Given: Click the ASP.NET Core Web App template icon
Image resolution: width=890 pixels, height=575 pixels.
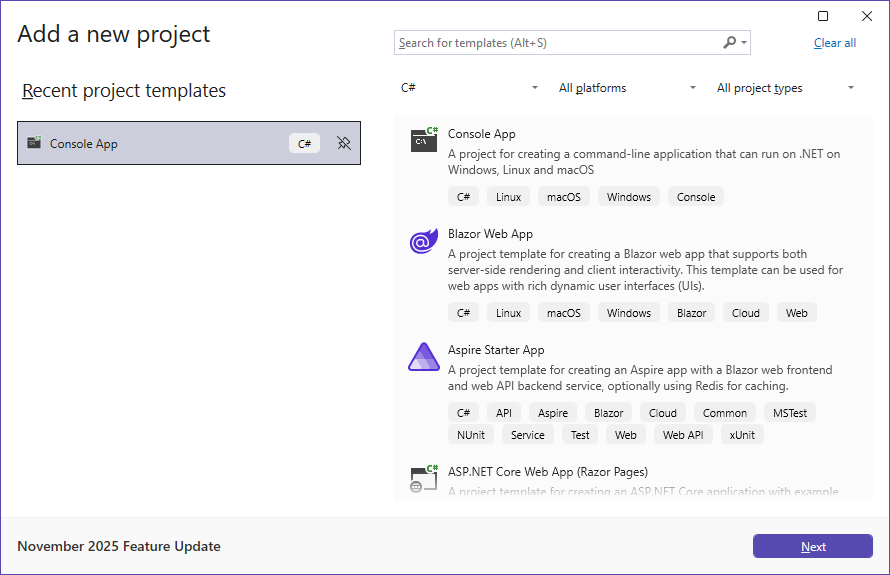Looking at the screenshot, I should (424, 479).
